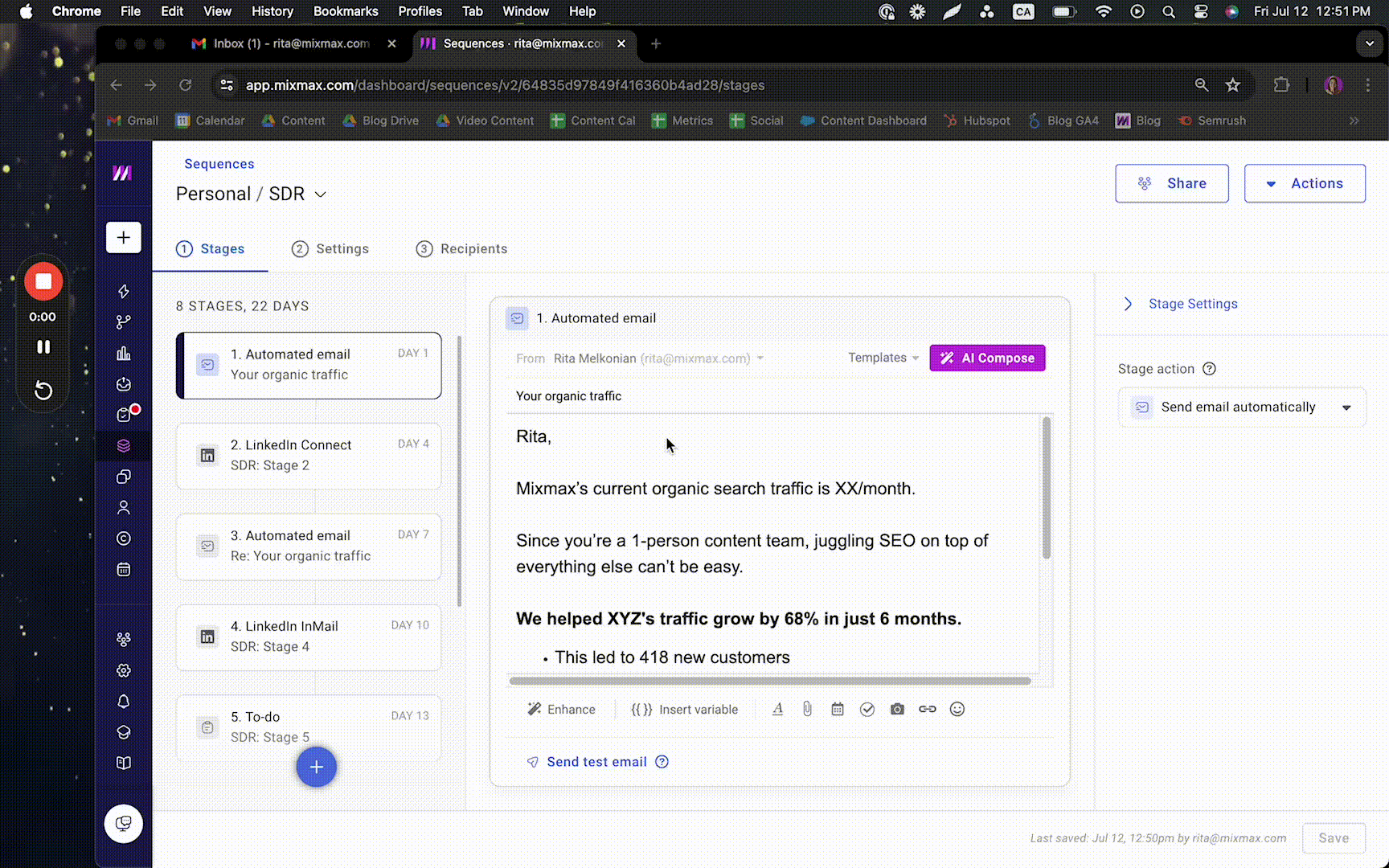Open the contacts person icon in sidebar
Image resolution: width=1389 pixels, height=868 pixels.
coord(124,508)
